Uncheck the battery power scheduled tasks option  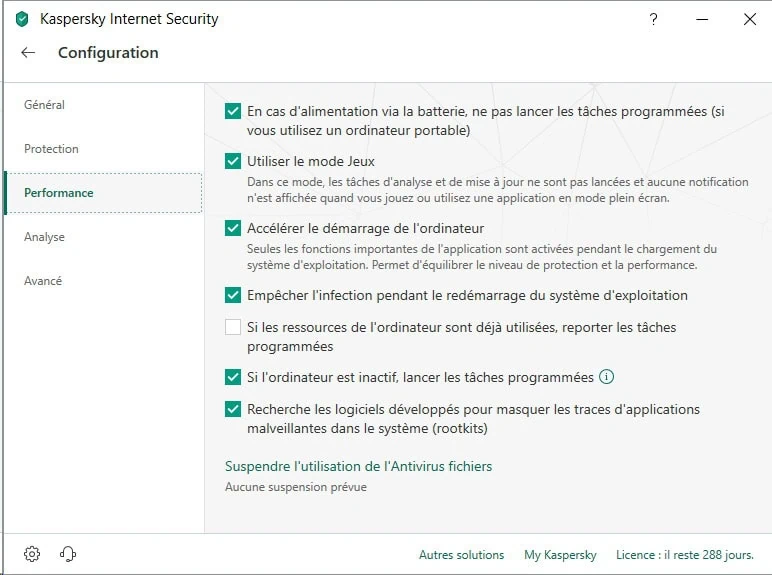click(233, 111)
